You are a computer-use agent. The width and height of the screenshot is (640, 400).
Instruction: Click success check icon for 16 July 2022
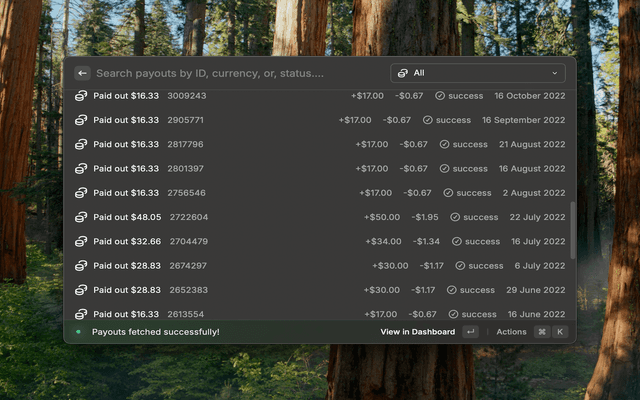[x=457, y=241]
